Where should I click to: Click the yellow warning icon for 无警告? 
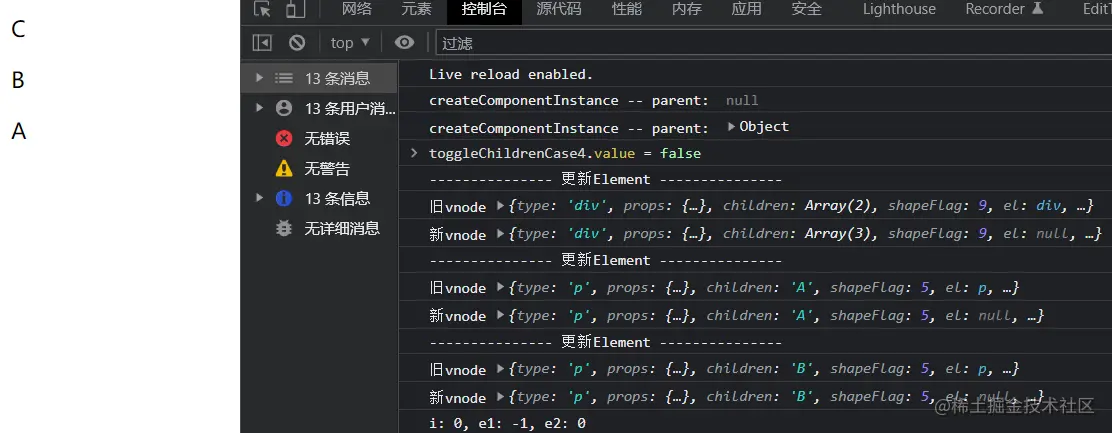pos(284,169)
